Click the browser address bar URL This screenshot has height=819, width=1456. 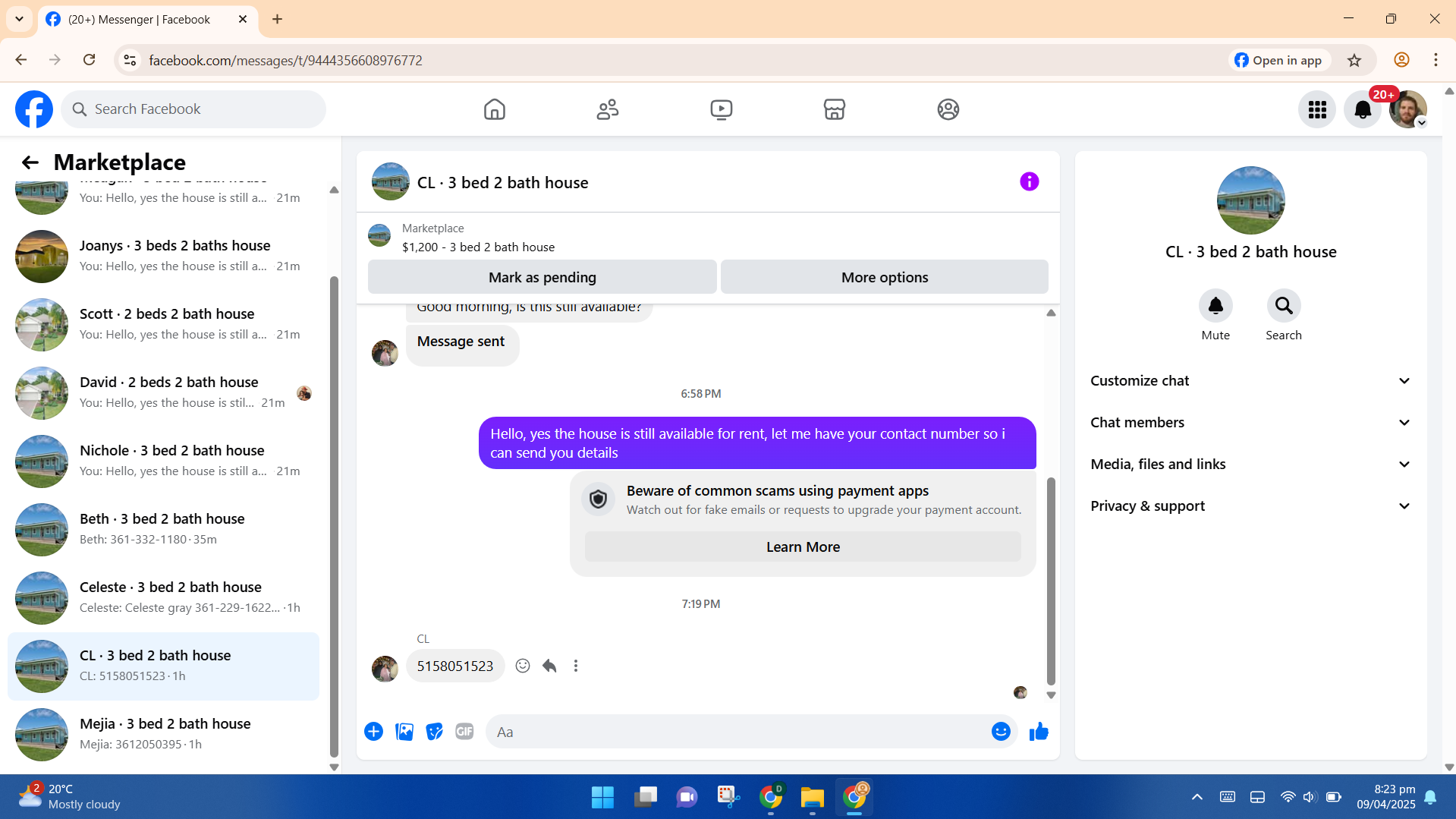tap(285, 60)
